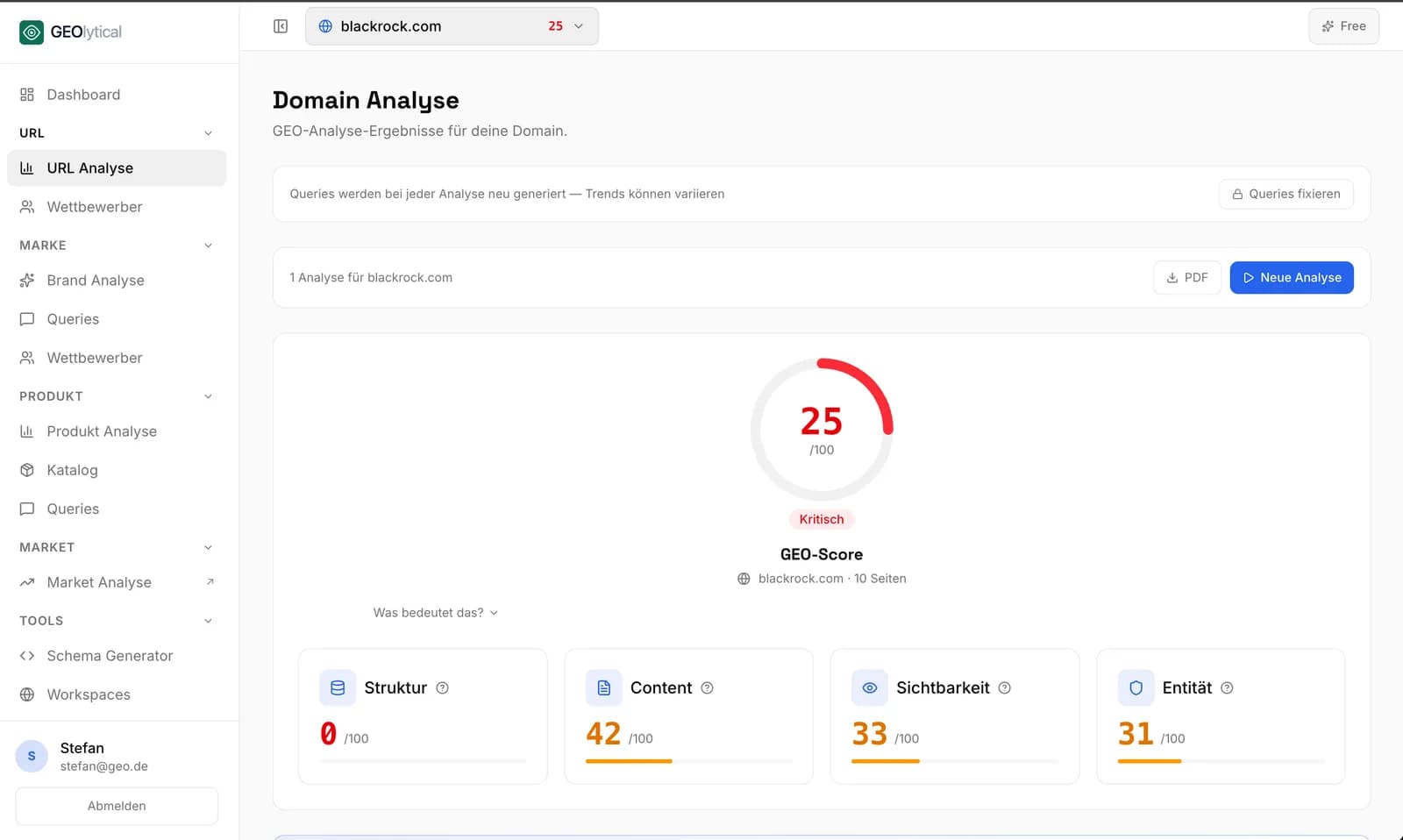Click the help icon beside Sichtbarkeit
The width and height of the screenshot is (1403, 840).
[x=1005, y=688]
